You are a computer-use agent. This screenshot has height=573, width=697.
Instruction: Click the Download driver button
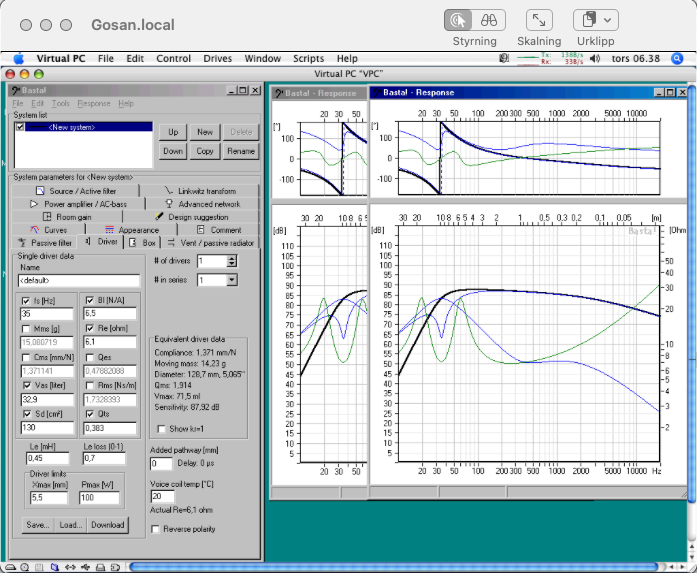click(x=108, y=525)
